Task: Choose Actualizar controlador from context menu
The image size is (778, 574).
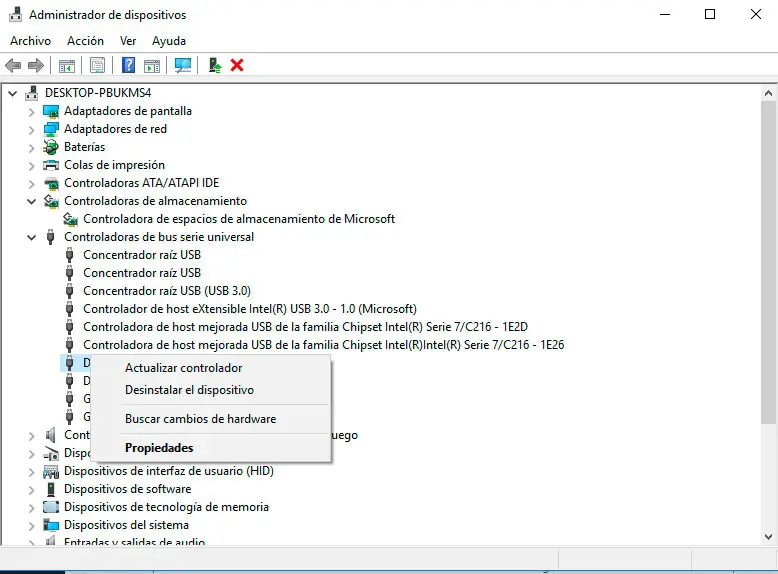Action: 210,368
